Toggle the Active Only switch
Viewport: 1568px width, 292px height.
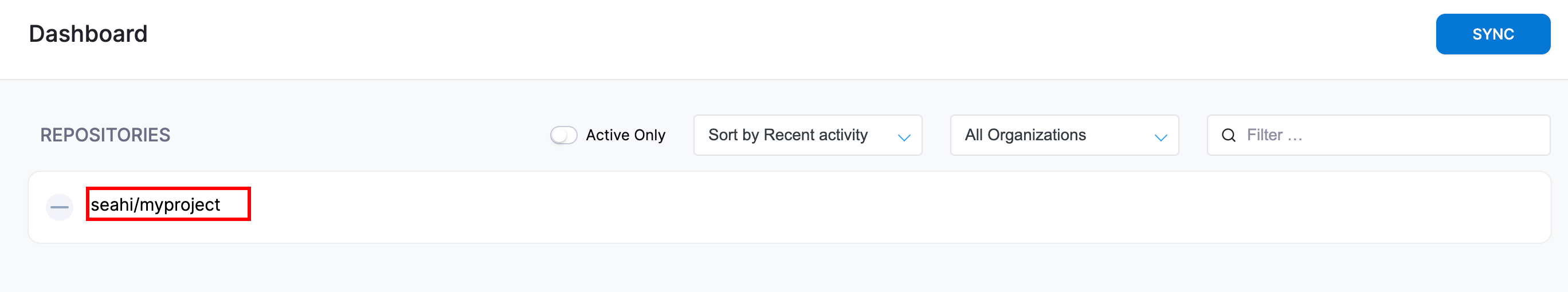[564, 135]
